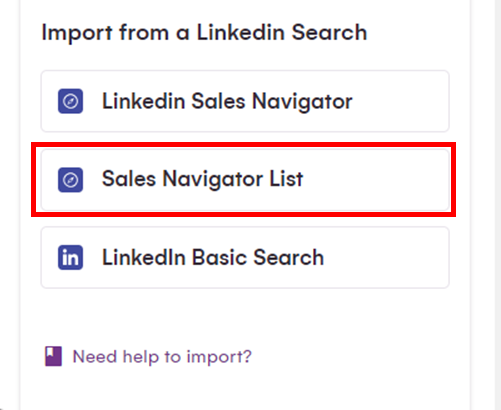Click the word 'List' in the red-outlined option
Viewport: 501px width, 410px height.
[286, 179]
